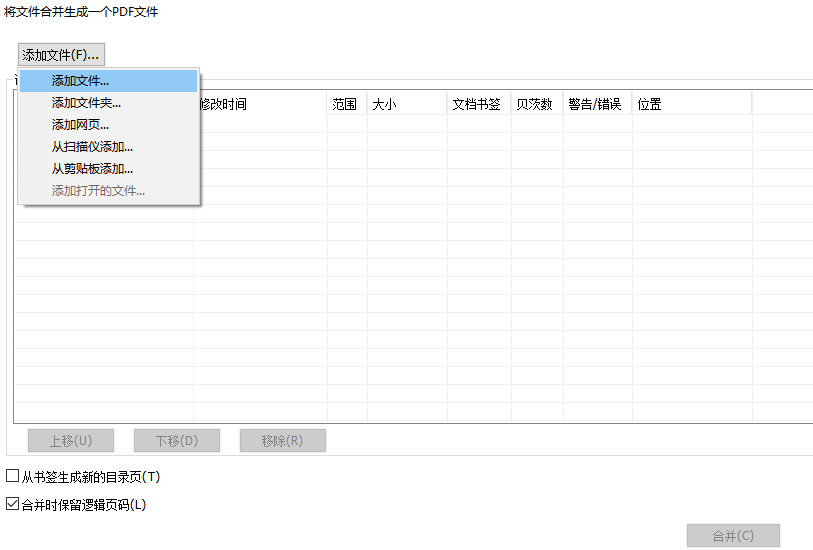The width and height of the screenshot is (813, 550).
Task: Choose 从剪贴板添加... menu item
Action: click(108, 168)
